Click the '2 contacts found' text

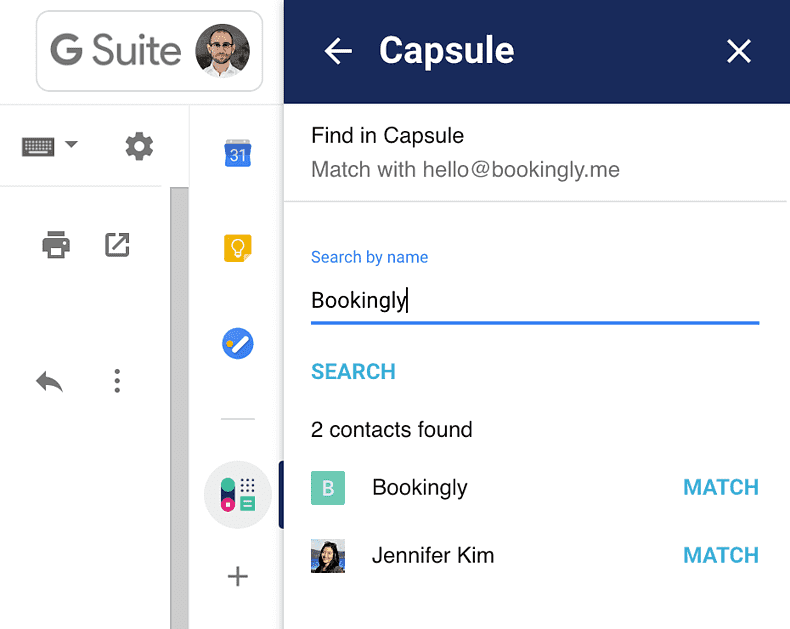coord(391,430)
